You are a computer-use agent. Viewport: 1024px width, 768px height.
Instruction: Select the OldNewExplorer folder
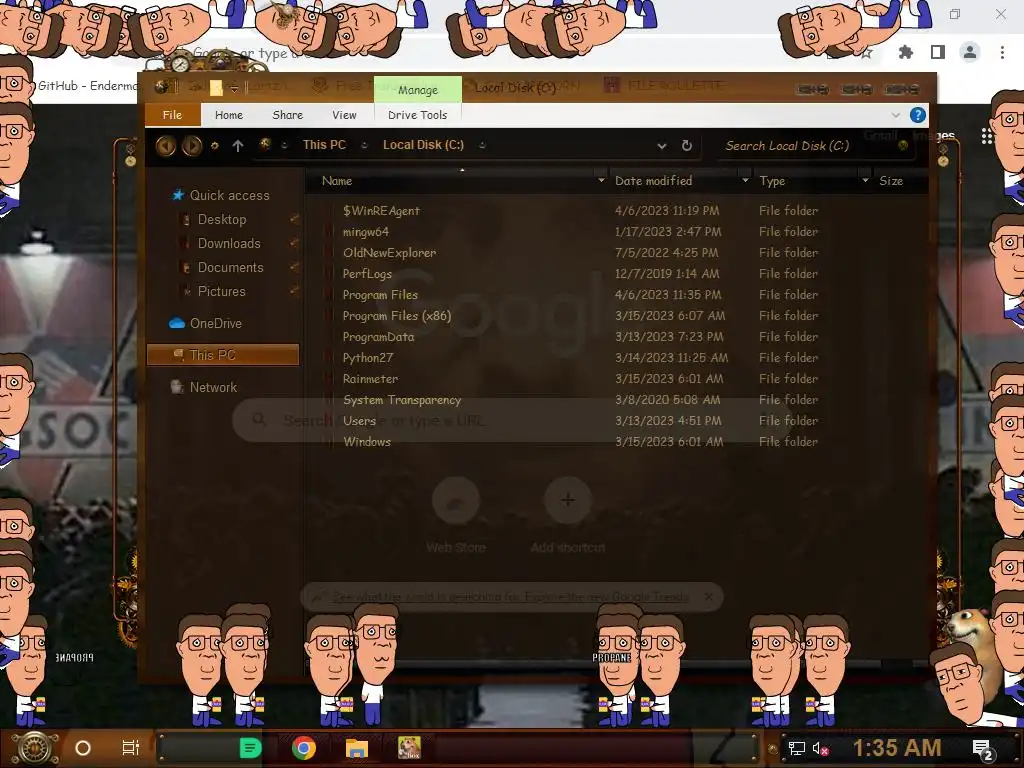tap(389, 253)
